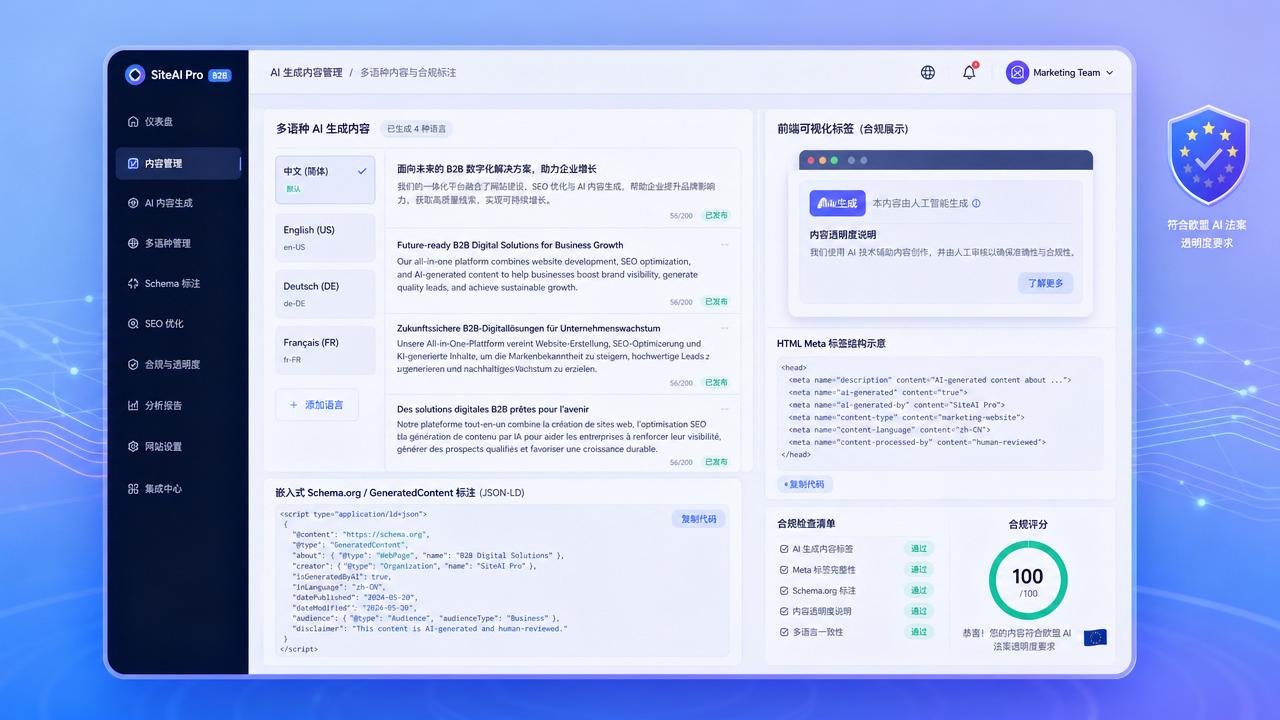Click 内容透明度说明 heading in preview
This screenshot has width=1280, height=720.
point(843,235)
